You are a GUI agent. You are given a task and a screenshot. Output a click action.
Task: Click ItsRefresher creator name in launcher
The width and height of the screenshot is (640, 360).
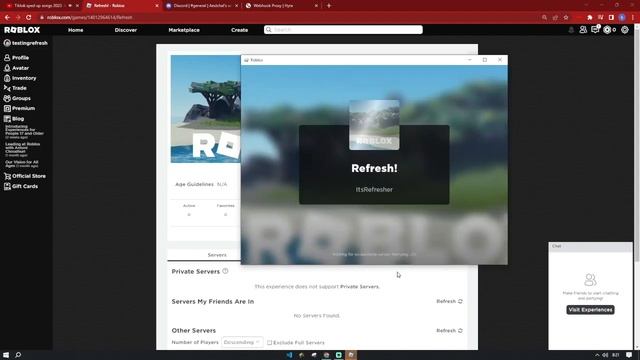374,190
